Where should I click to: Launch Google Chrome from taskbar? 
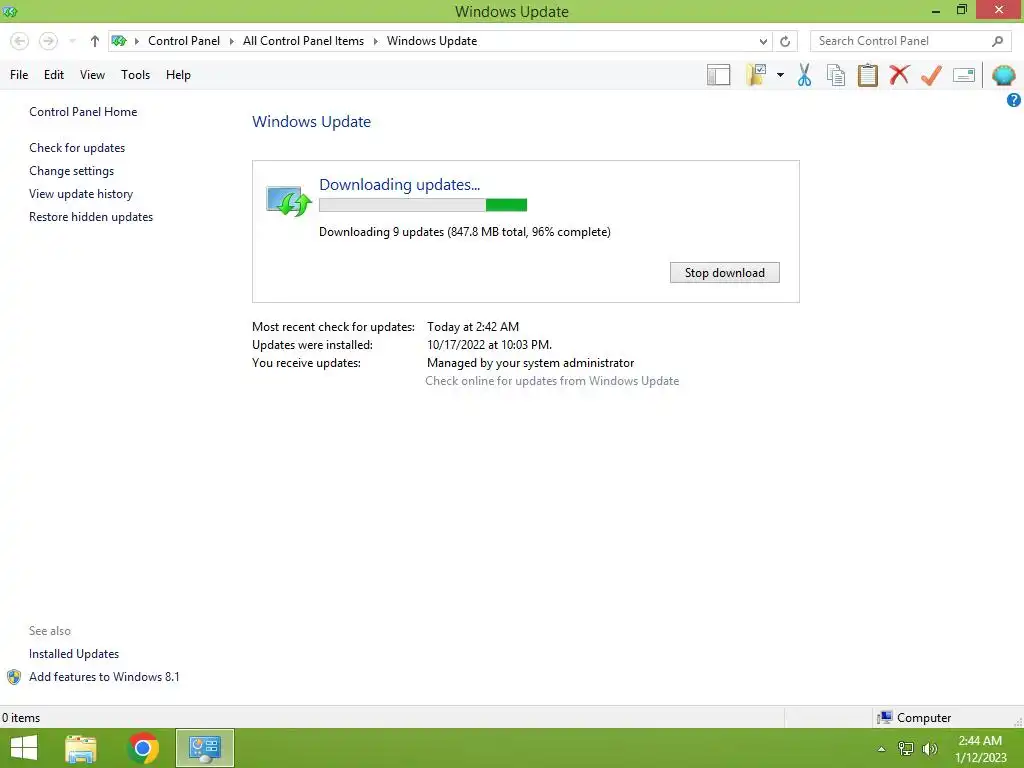tap(143, 748)
